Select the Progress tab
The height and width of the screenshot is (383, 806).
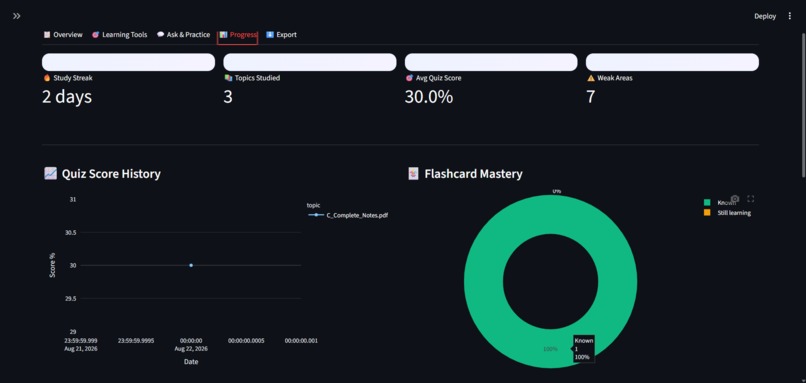237,34
